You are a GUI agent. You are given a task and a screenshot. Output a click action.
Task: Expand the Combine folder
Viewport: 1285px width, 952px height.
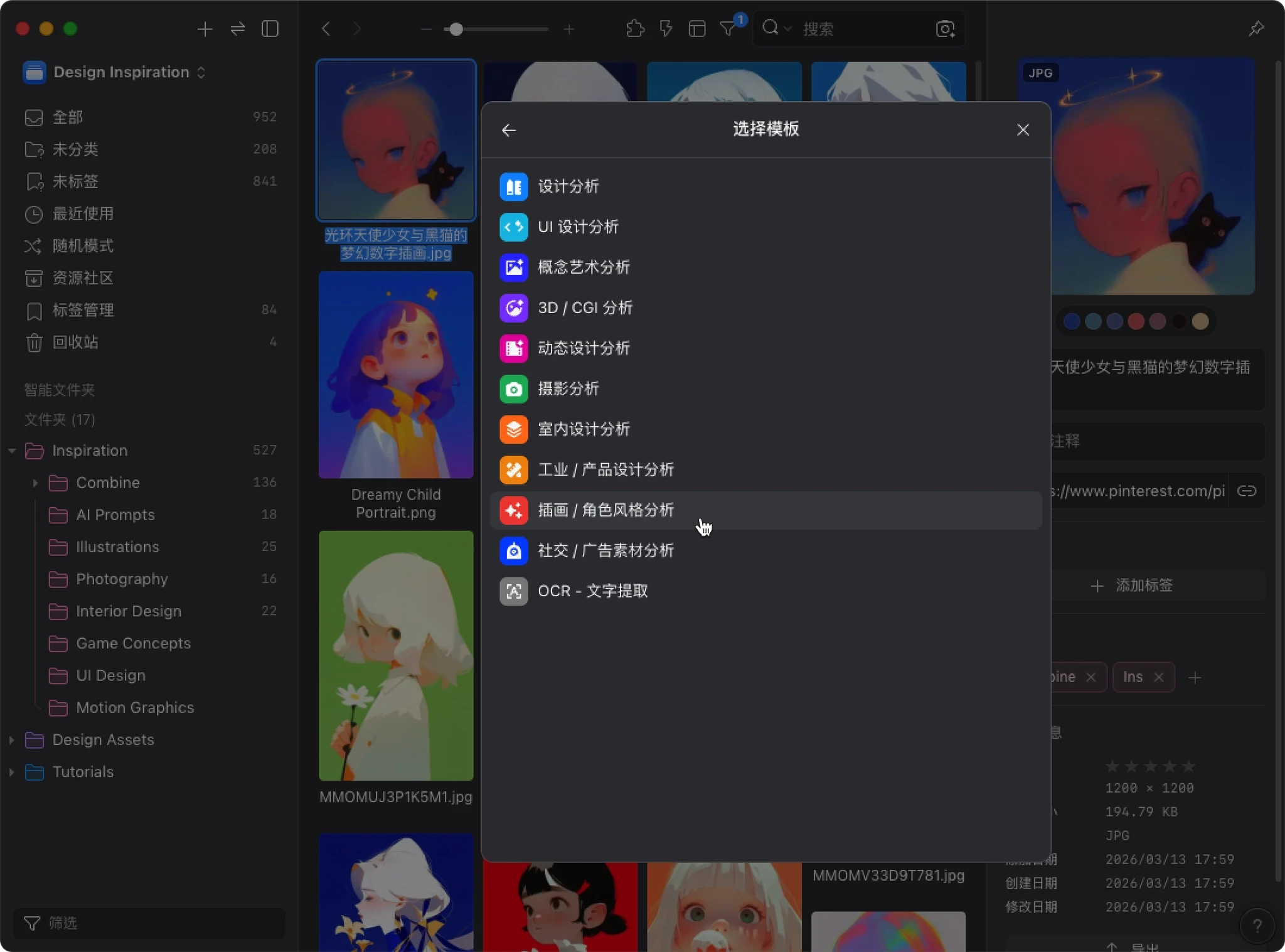[35, 483]
